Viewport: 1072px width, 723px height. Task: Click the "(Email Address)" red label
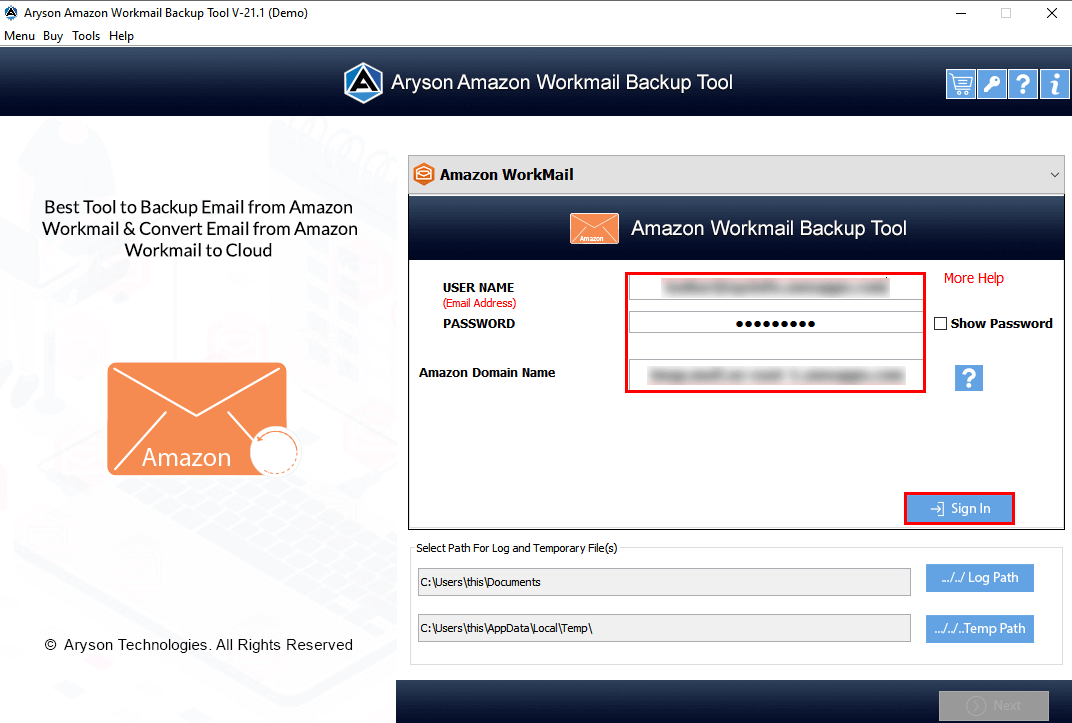pos(479,303)
